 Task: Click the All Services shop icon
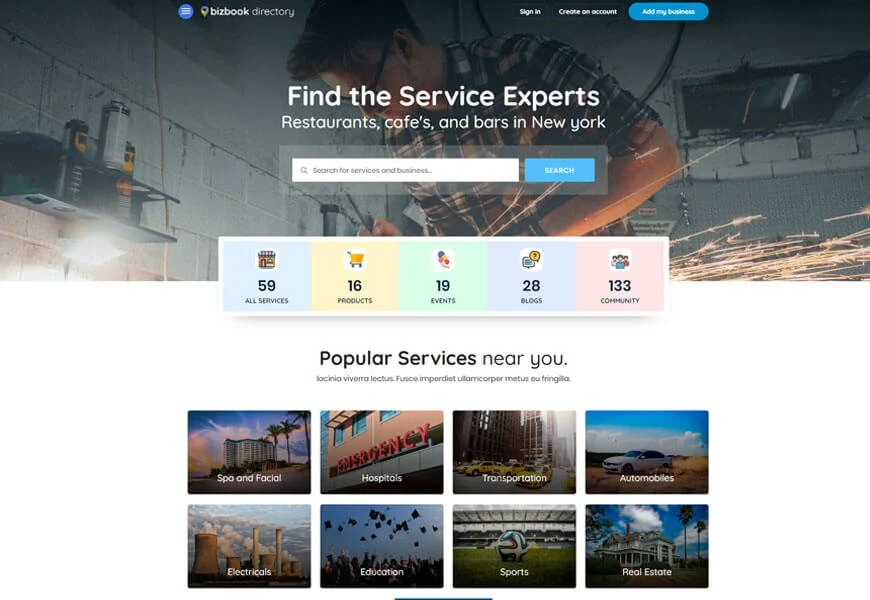point(266,259)
